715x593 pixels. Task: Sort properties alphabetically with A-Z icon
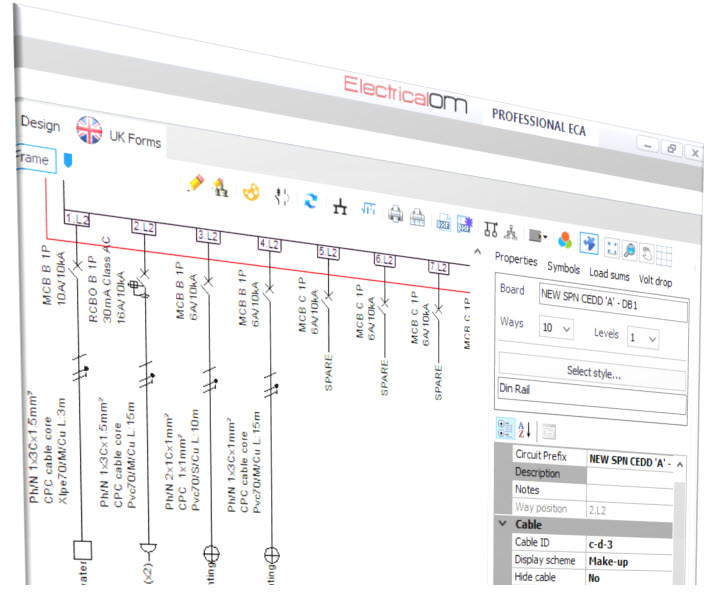(x=524, y=430)
